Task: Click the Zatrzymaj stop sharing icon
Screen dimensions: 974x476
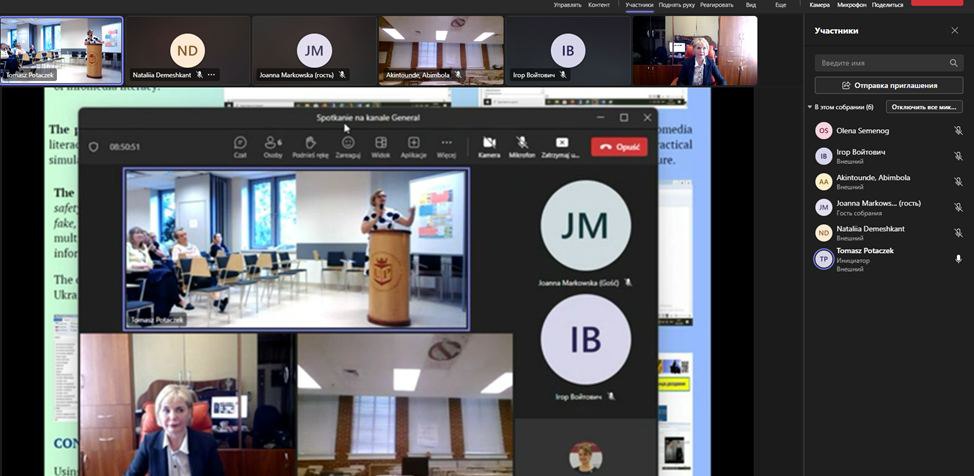Action: (x=561, y=146)
